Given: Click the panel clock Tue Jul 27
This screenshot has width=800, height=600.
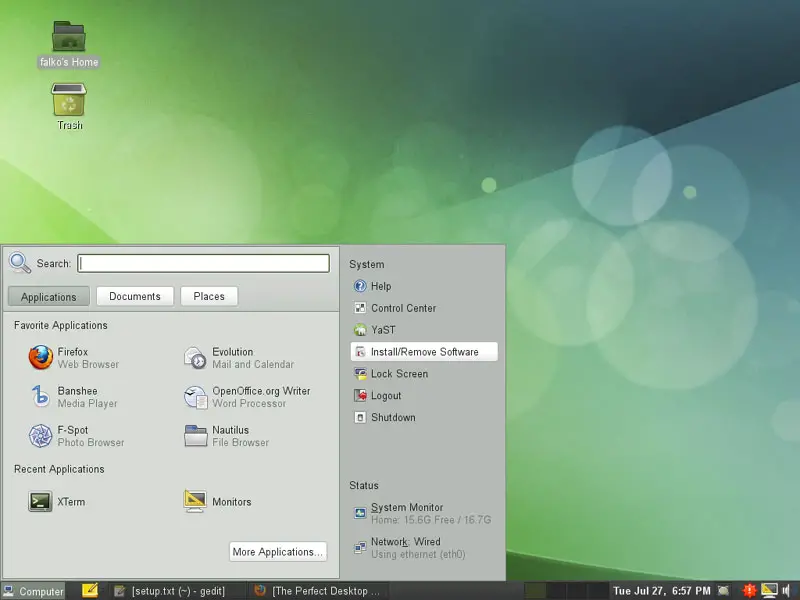Looking at the screenshot, I should coord(661,591).
